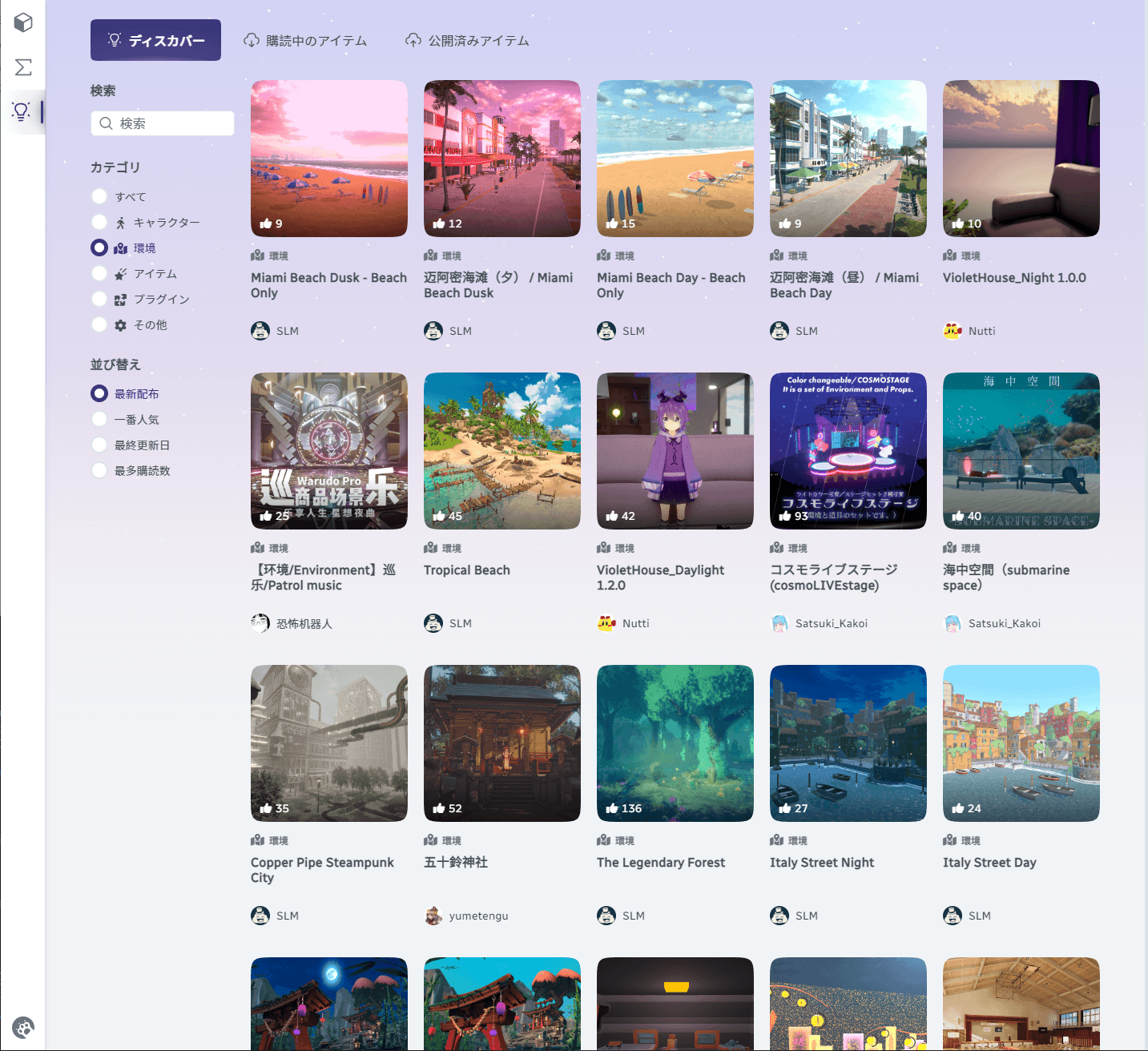Open Italy Street Night title
The width and height of the screenshot is (1148, 1051).
pyautogui.click(x=822, y=863)
